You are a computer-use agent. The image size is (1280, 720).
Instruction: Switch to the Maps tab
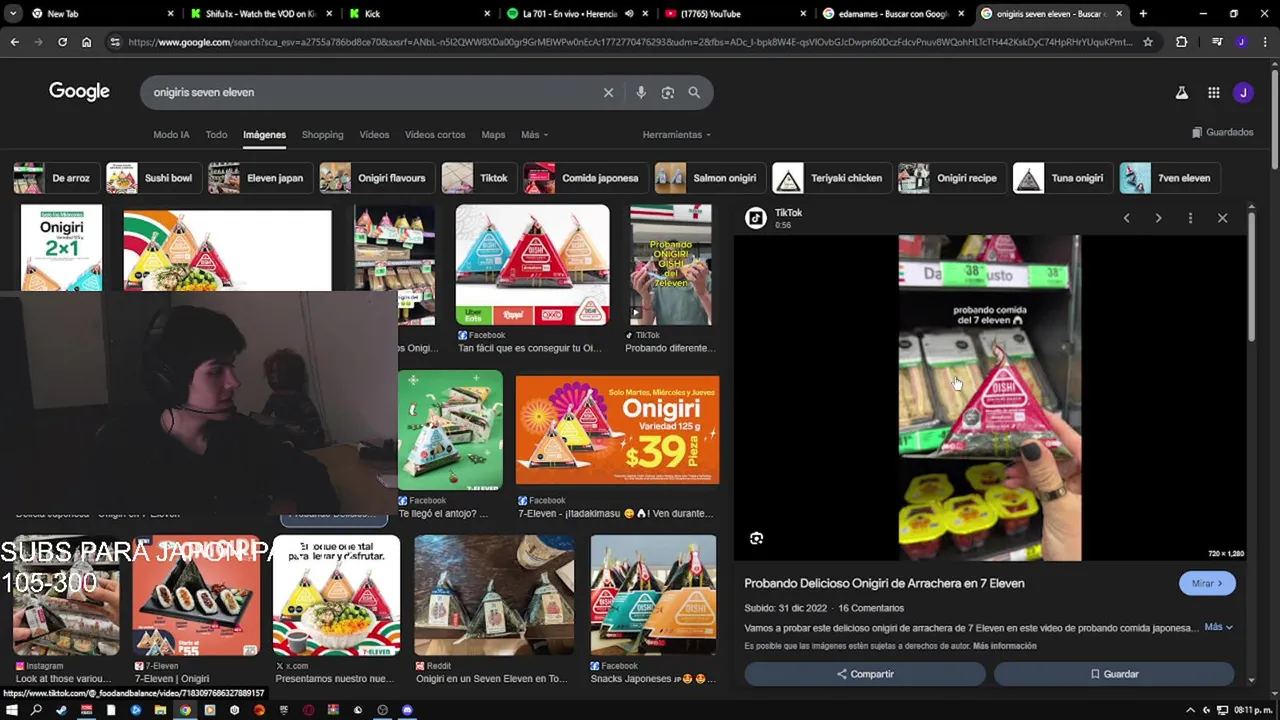coord(493,135)
